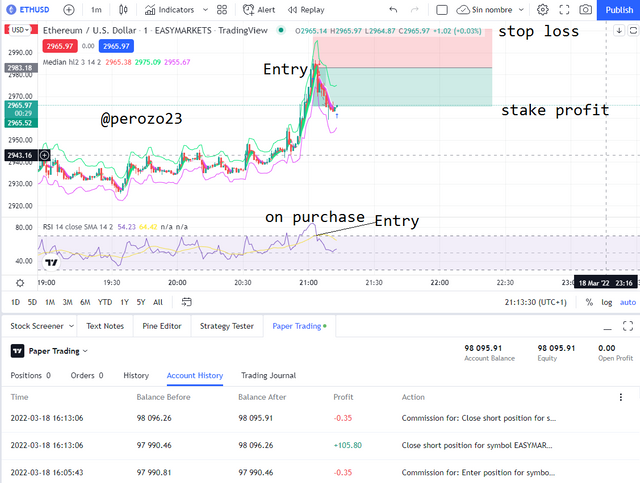Open chart settings gear
The width and height of the screenshot is (640, 483).
[542, 9]
